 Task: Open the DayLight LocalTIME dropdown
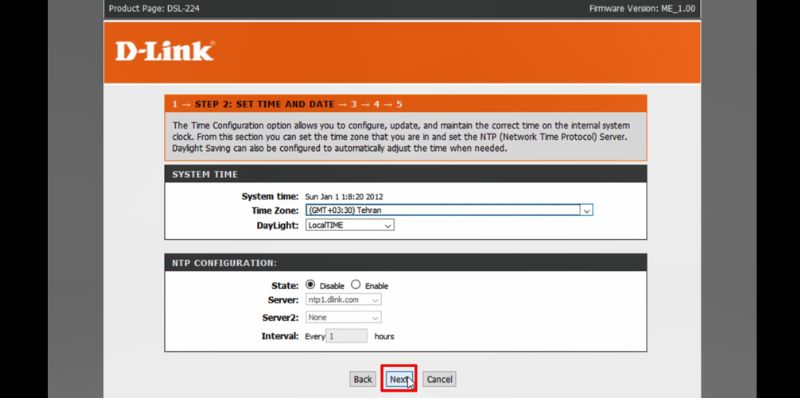click(349, 225)
